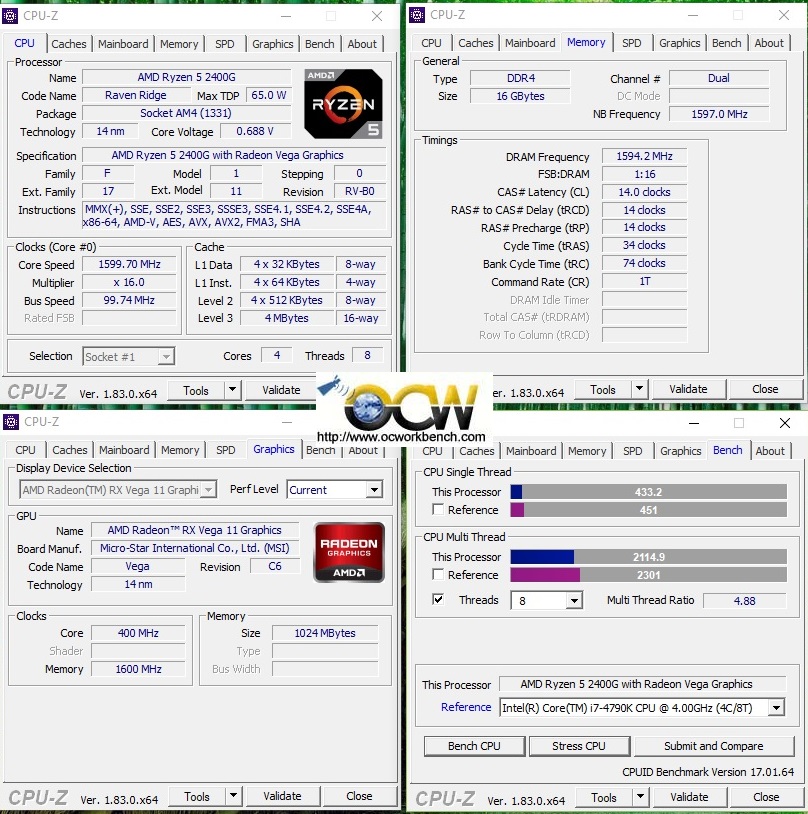Screen dimensions: 808x814
Task: Click Close button in the Graphics window
Action: (359, 796)
